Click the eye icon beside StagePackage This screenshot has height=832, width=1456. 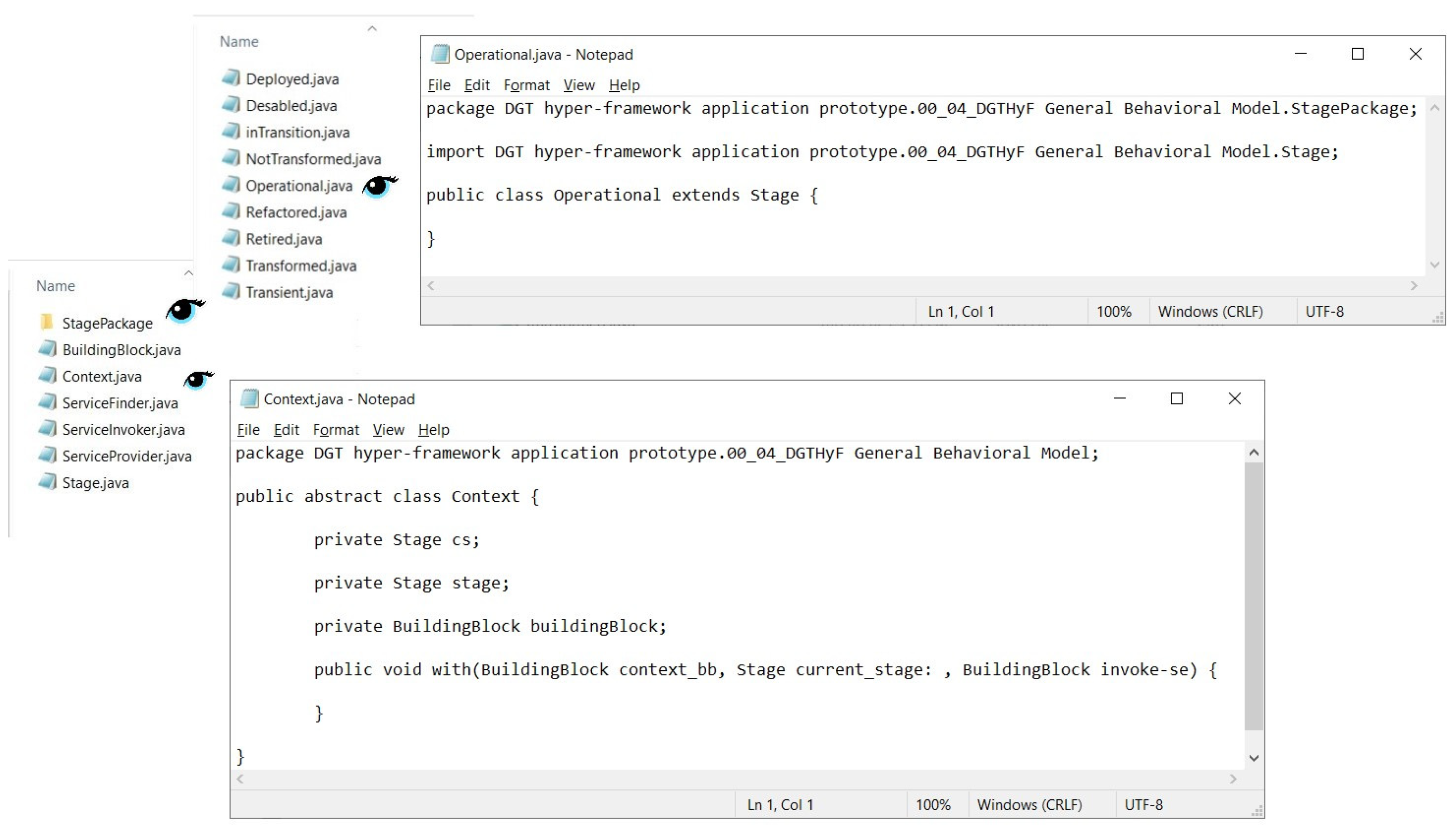pos(184,311)
